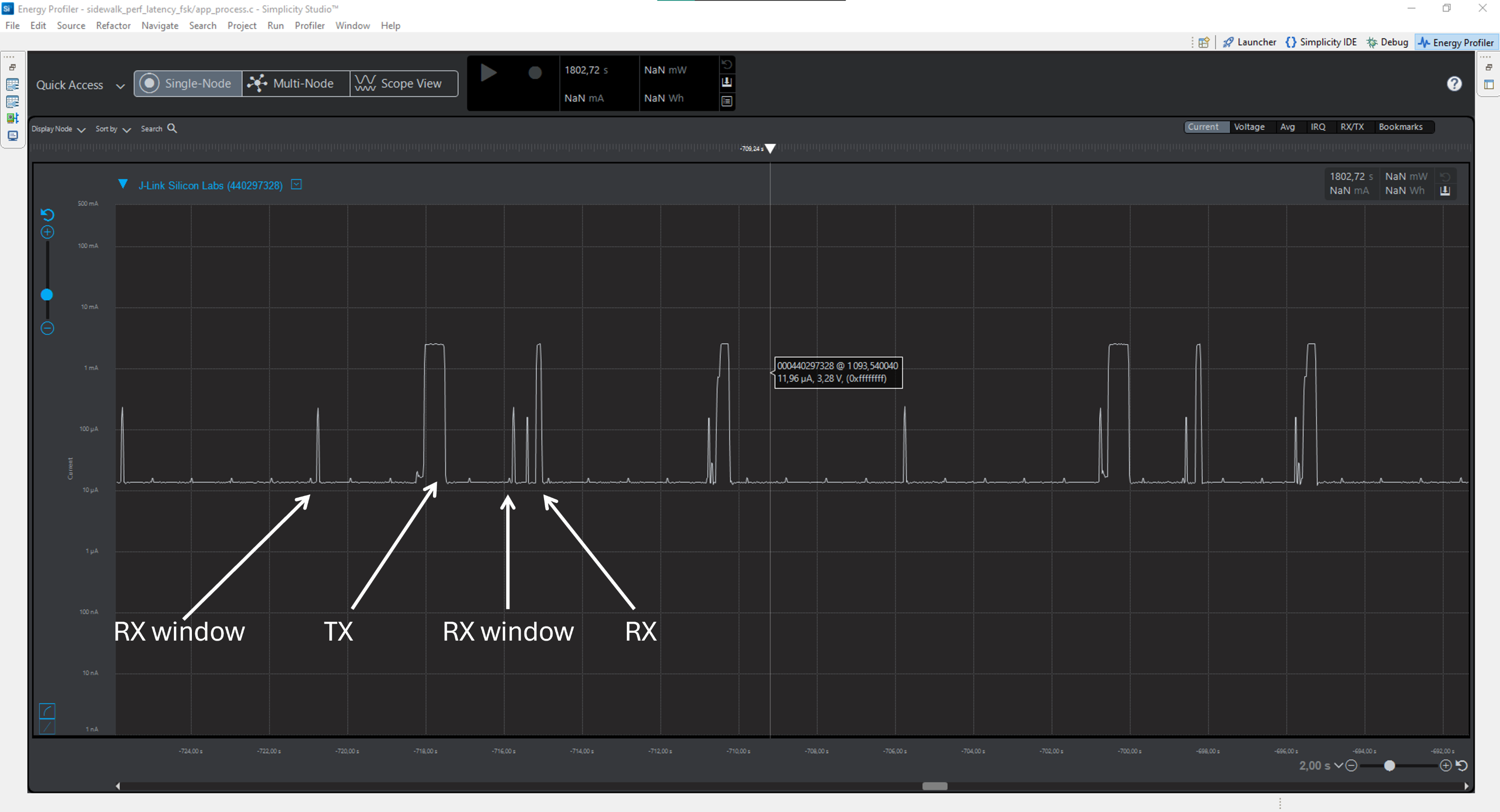Open the Quick Access dropdown
This screenshot has width=1500, height=812.
coord(121,86)
